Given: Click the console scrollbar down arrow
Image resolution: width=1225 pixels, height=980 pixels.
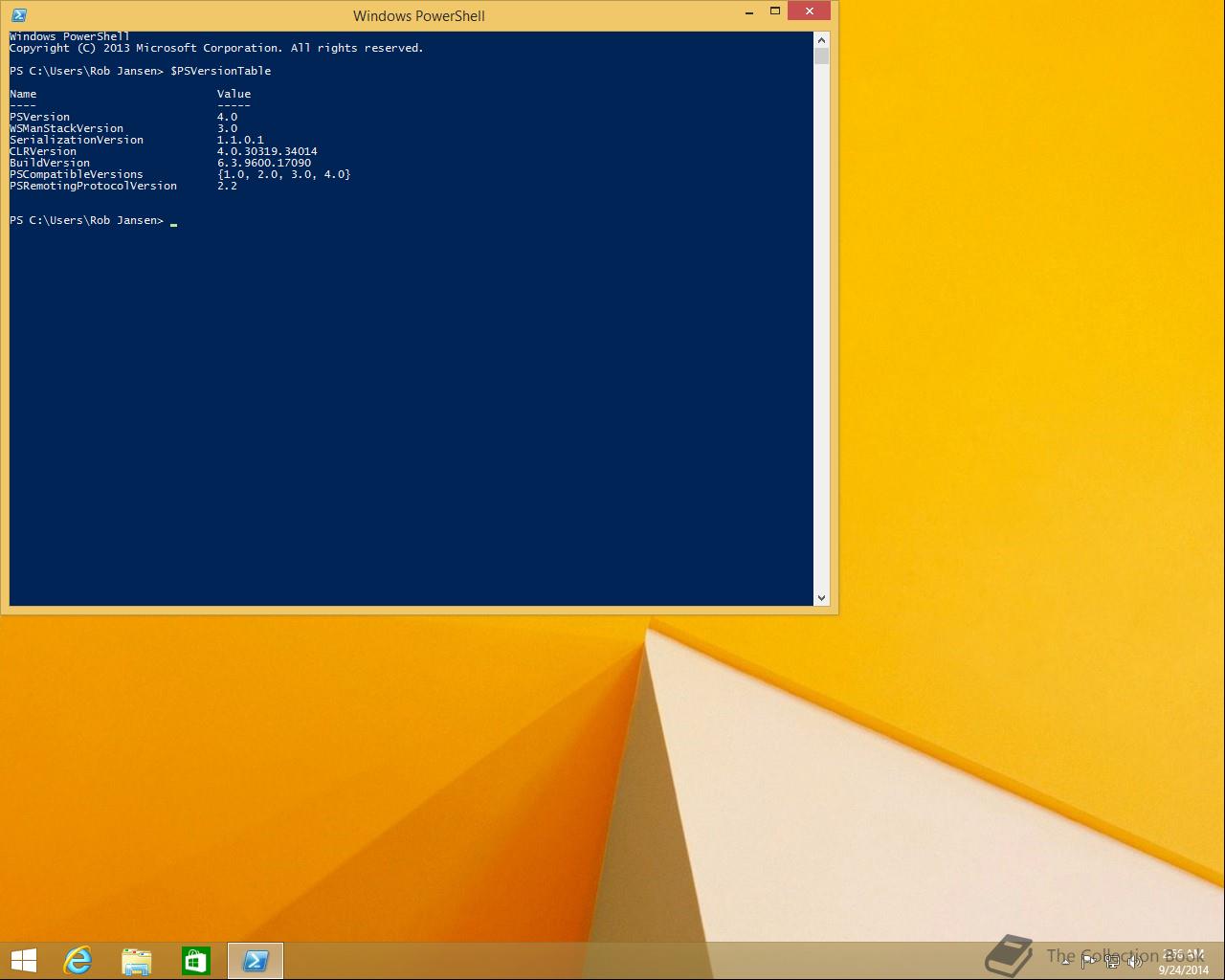Looking at the screenshot, I should pos(821,597).
